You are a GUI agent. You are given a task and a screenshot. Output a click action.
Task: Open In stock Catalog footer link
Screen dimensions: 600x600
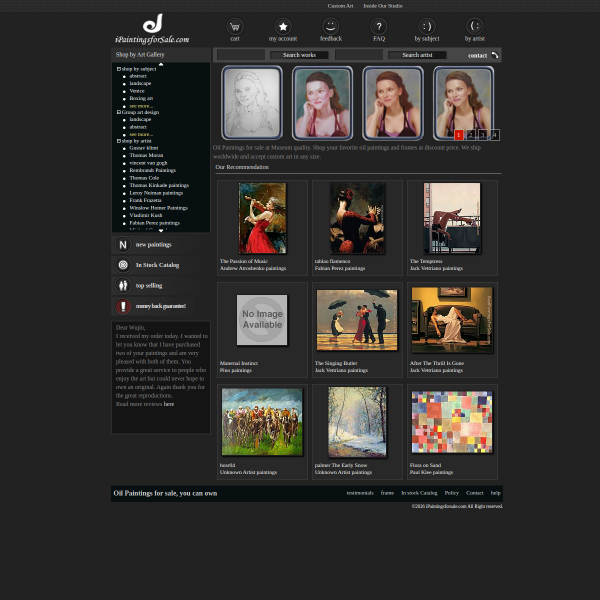tap(419, 493)
